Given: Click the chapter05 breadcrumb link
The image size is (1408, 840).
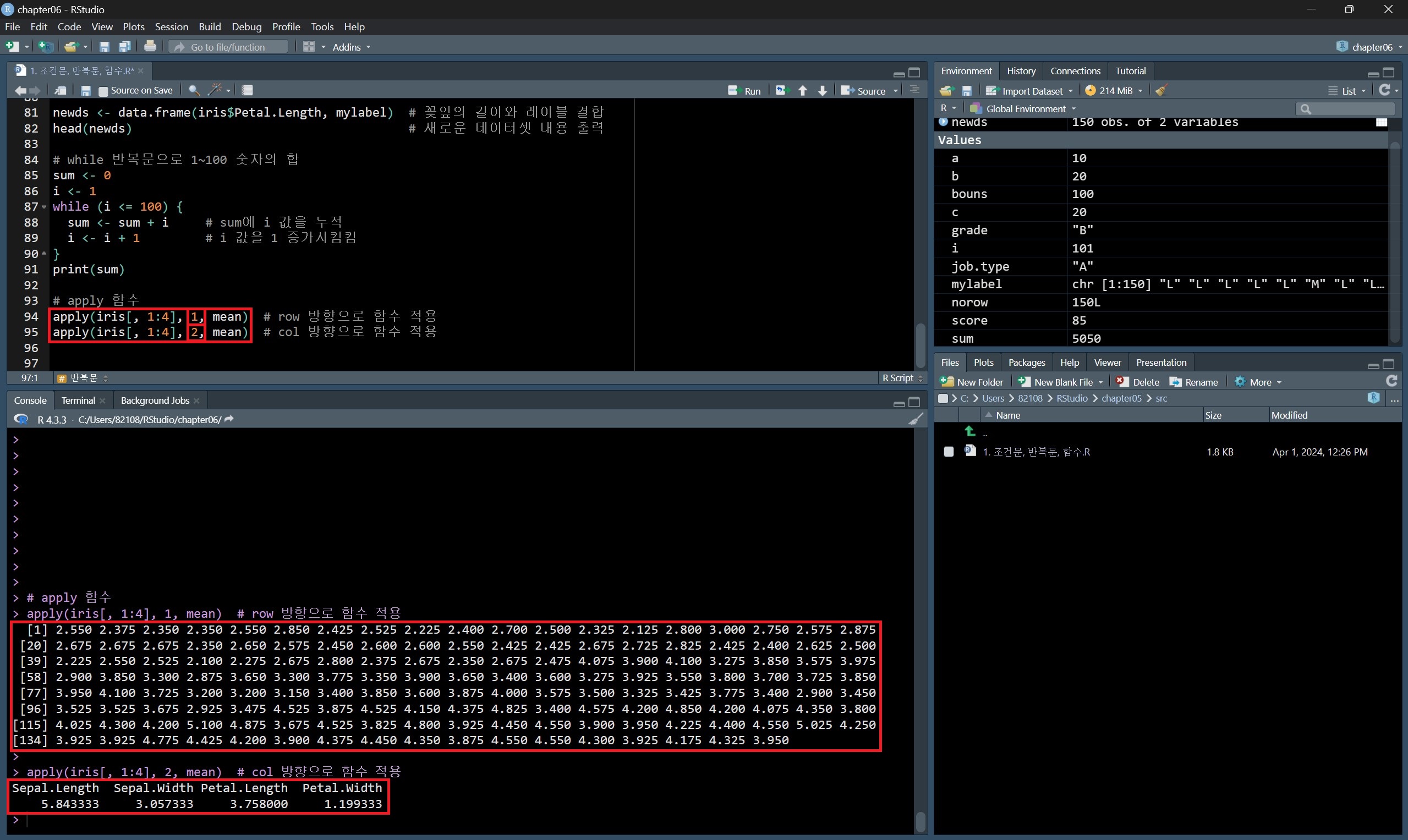Looking at the screenshot, I should [x=1121, y=398].
